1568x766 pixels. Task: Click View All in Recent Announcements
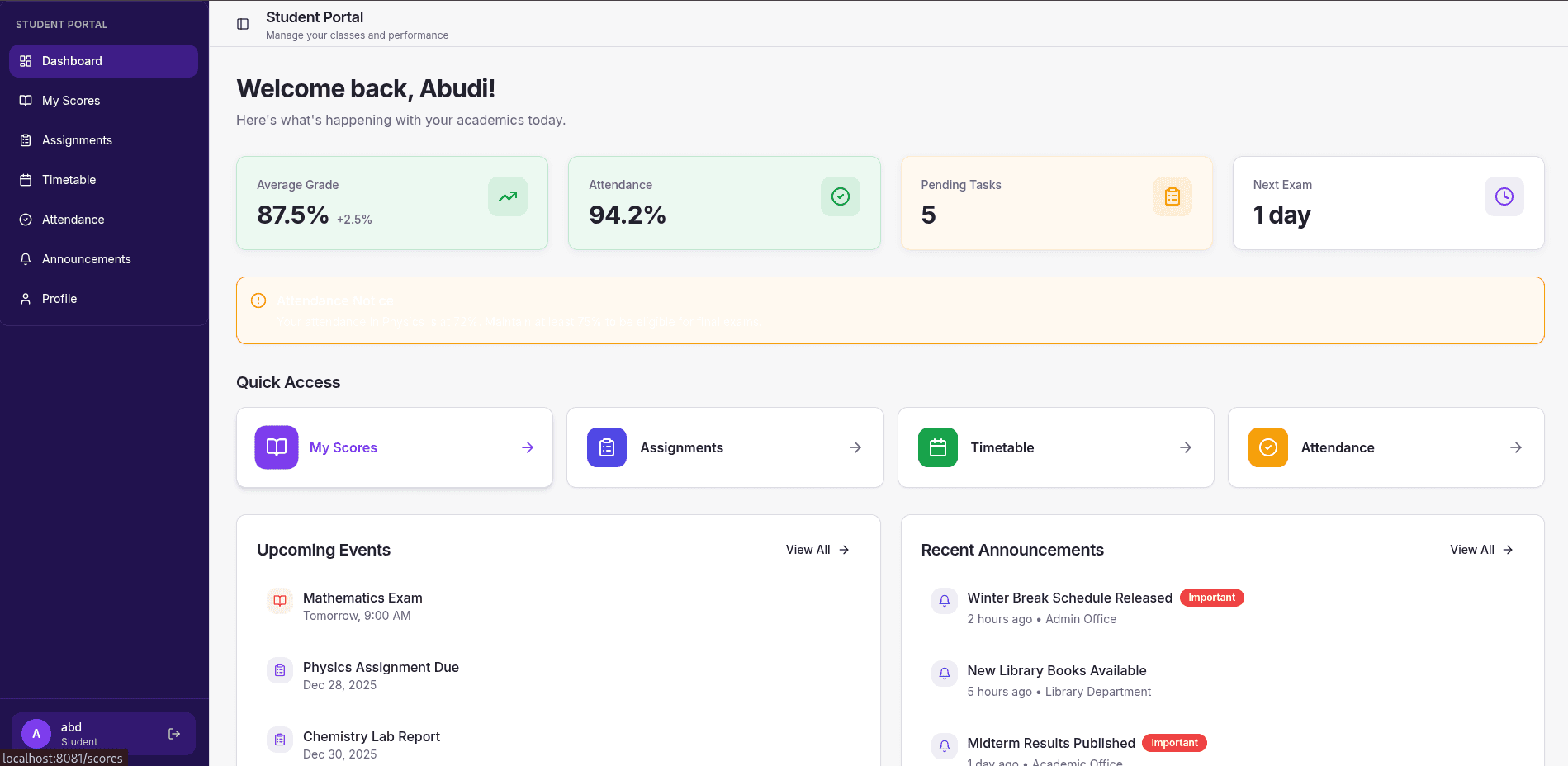1481,550
